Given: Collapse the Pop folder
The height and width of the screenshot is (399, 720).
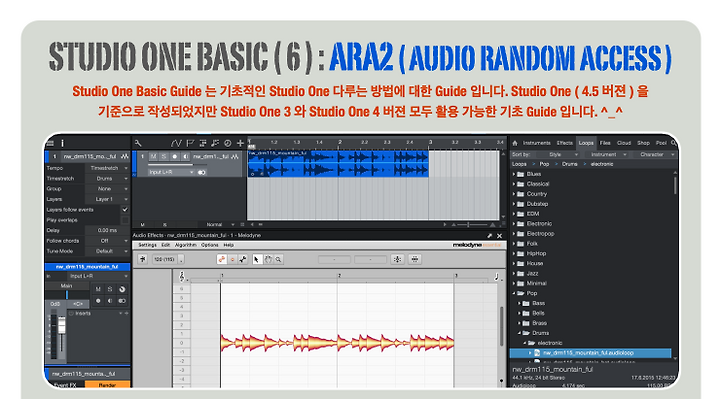Looking at the screenshot, I should 514,293.
